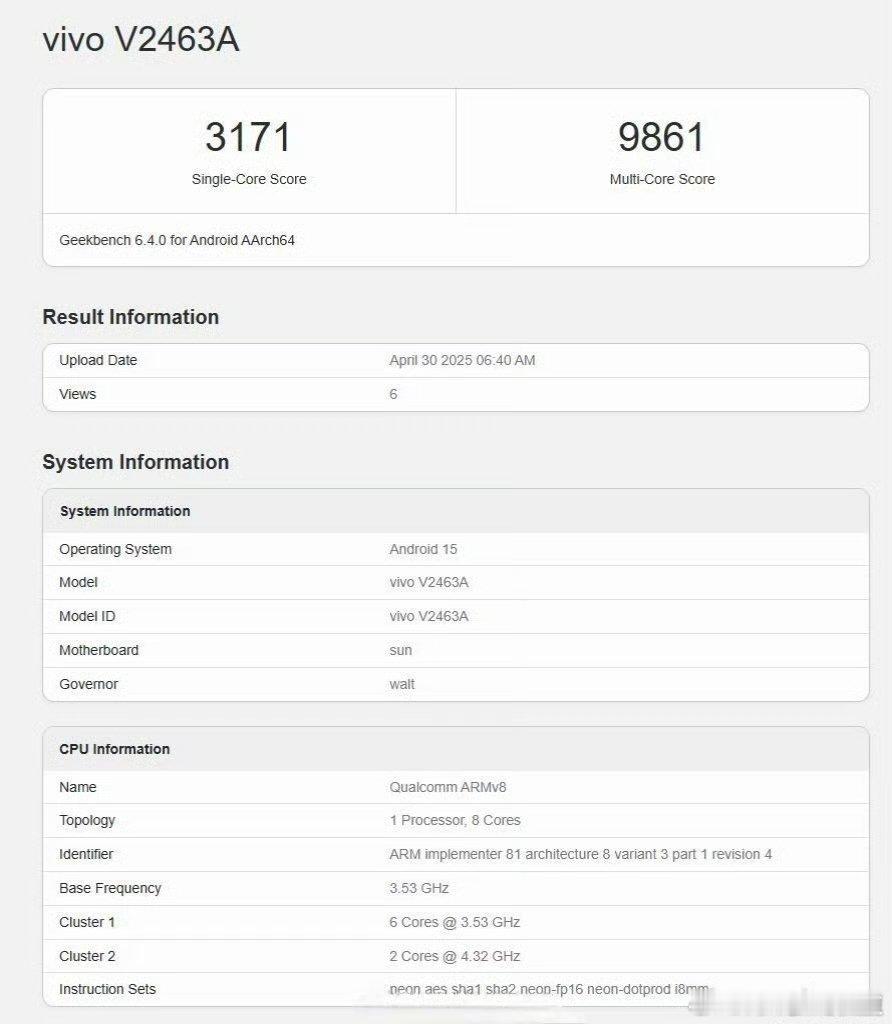Click the 'Model' row label
Viewport: 892px width, 1024px height.
pos(78,583)
